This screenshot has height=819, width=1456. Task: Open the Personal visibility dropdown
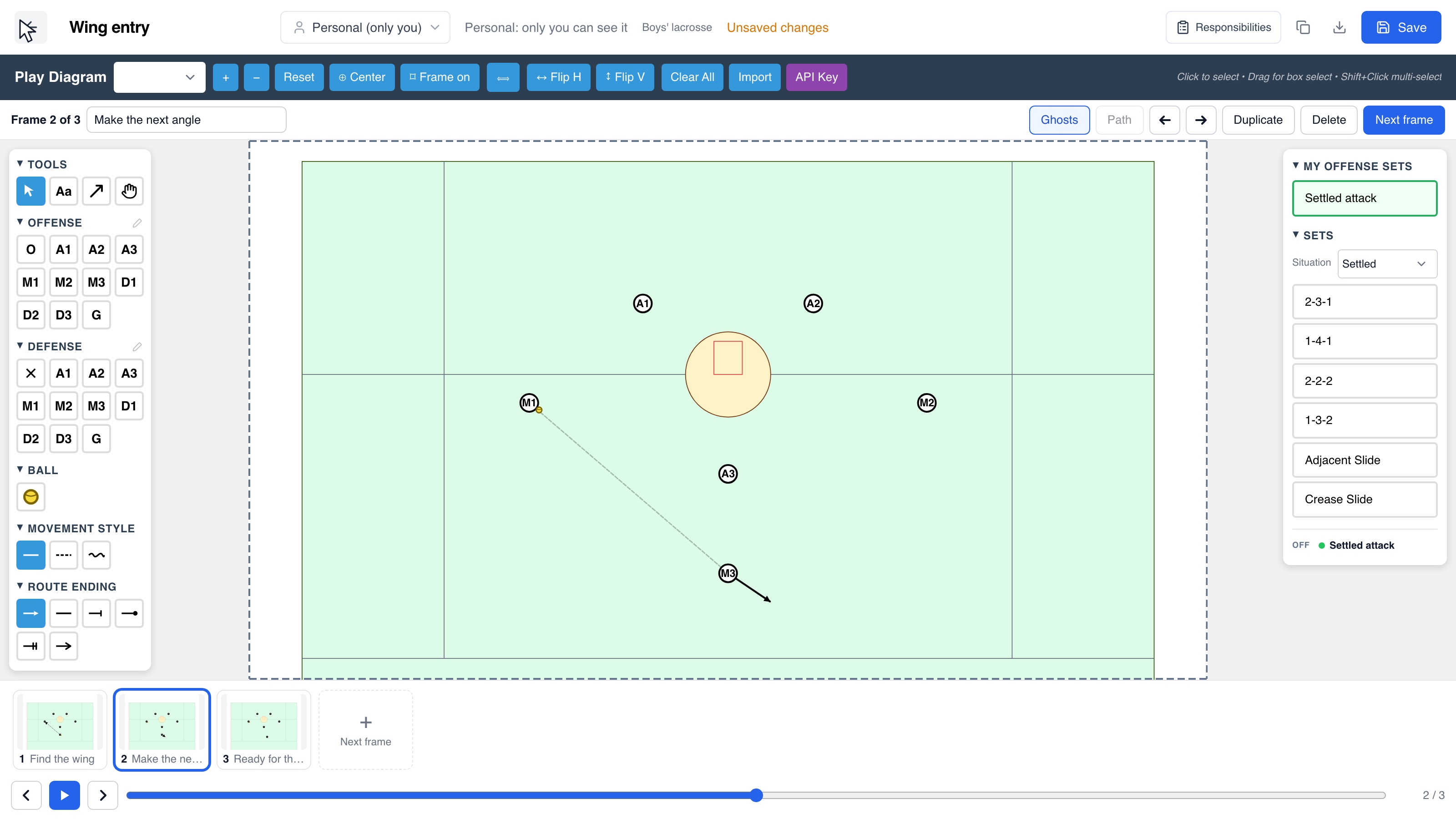(365, 27)
